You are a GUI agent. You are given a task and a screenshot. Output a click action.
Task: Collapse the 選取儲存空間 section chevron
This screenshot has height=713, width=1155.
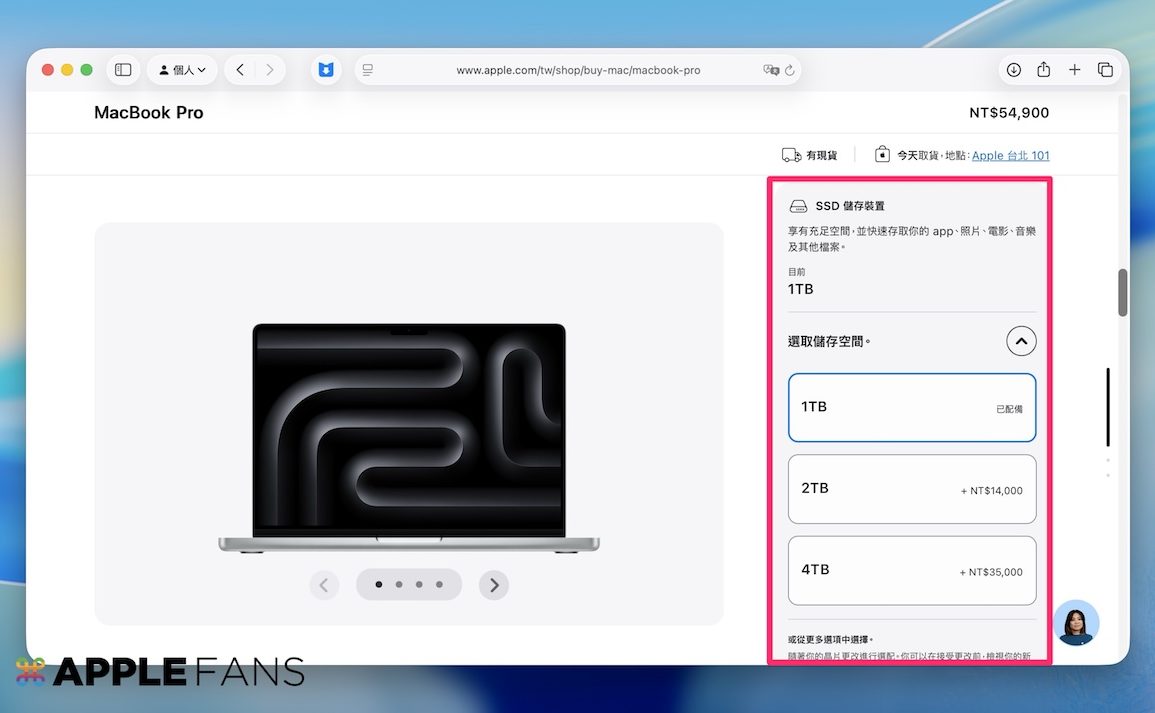point(1020,342)
